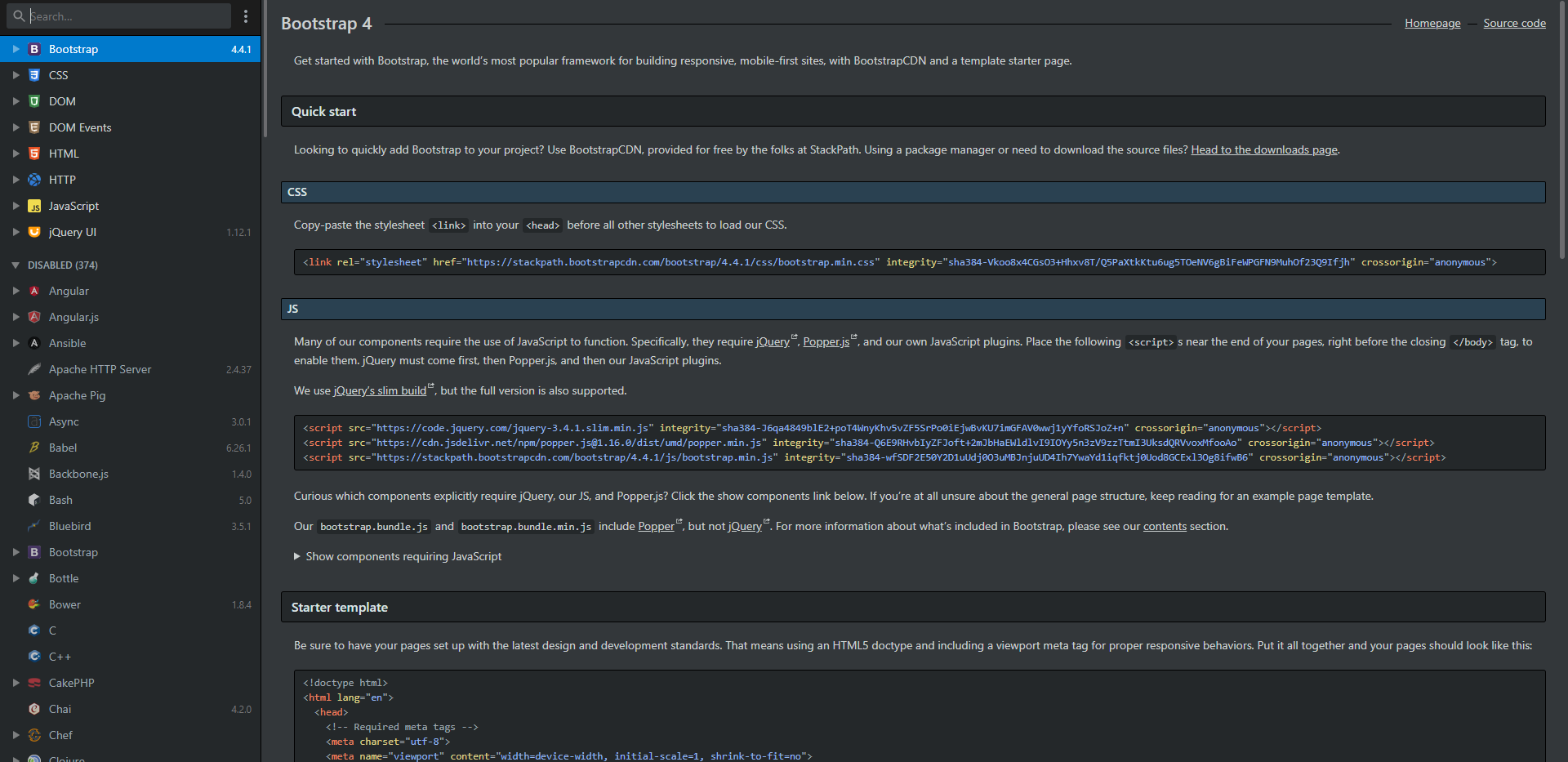The image size is (1568, 762).
Task: Select the Bower 1.8.4 entry
Action: (131, 604)
